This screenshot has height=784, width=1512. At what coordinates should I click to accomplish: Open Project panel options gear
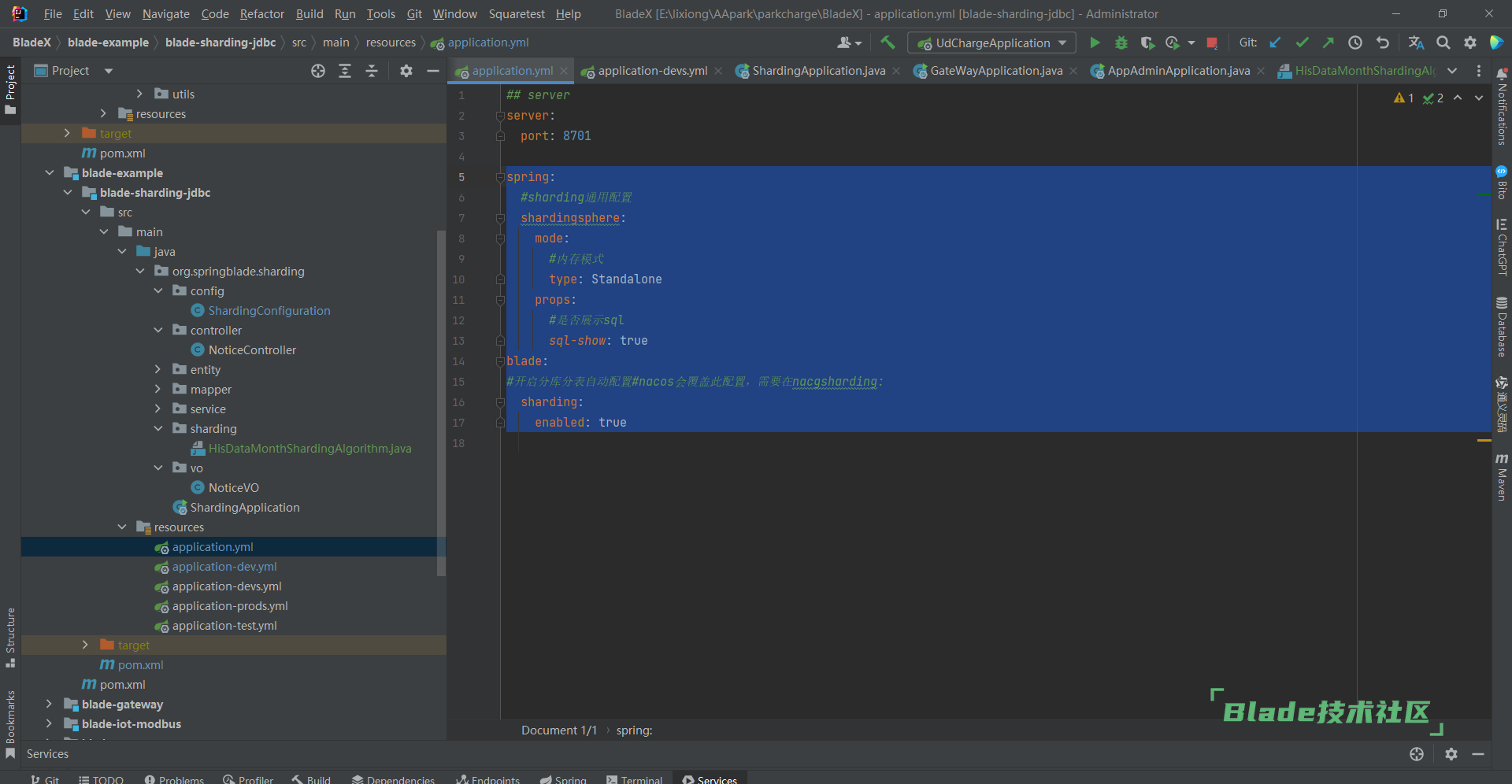[x=406, y=71]
